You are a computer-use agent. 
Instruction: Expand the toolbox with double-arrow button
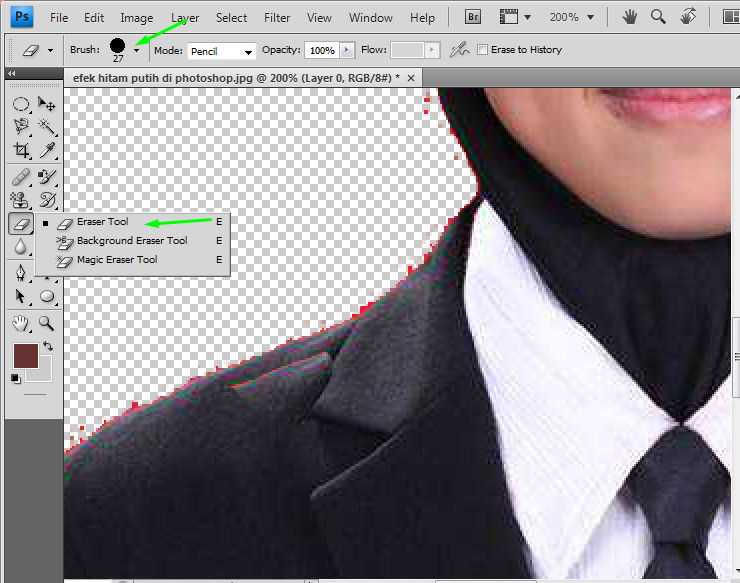click(12, 73)
